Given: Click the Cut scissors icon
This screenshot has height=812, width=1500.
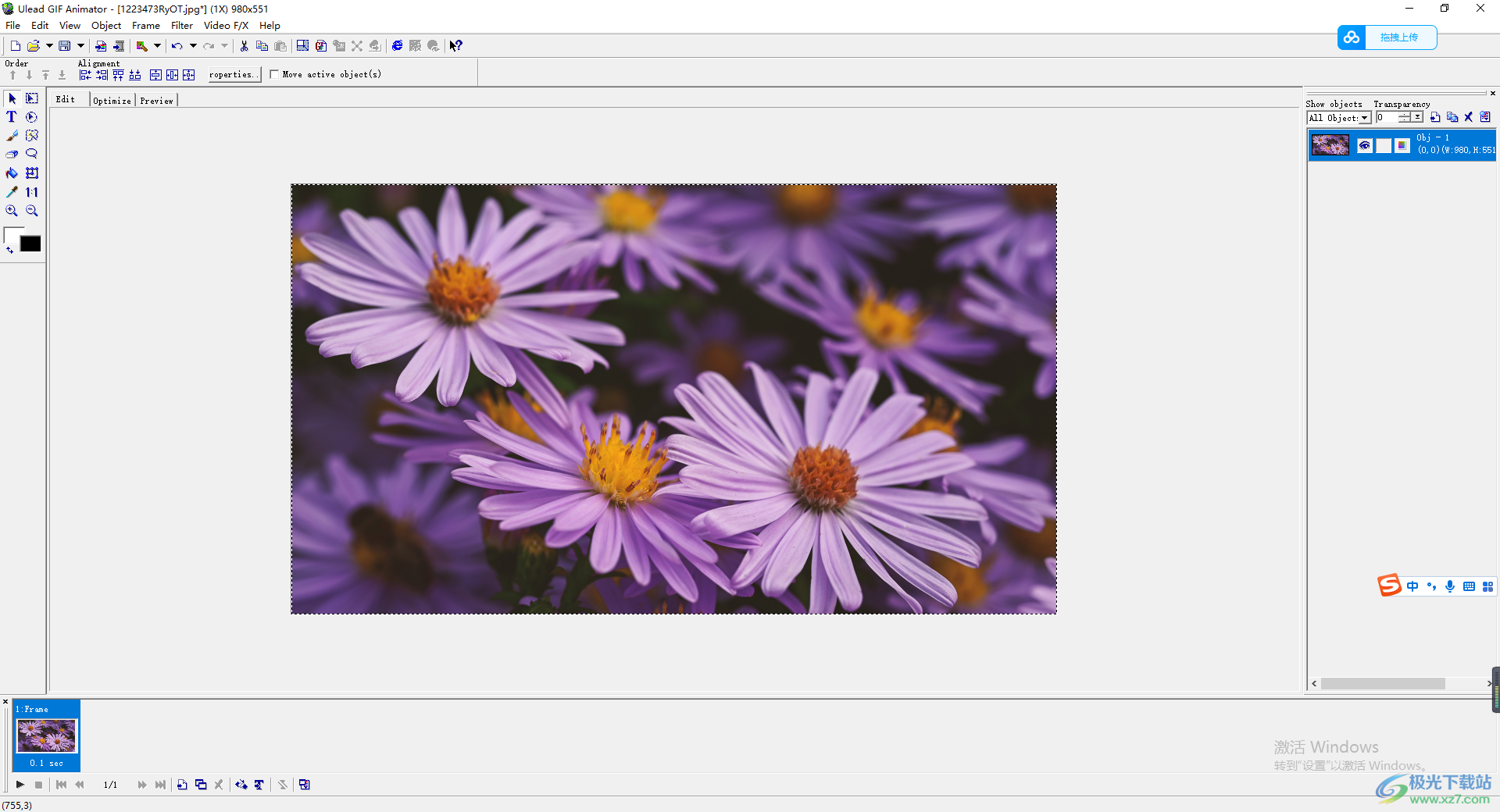Looking at the screenshot, I should point(244,46).
